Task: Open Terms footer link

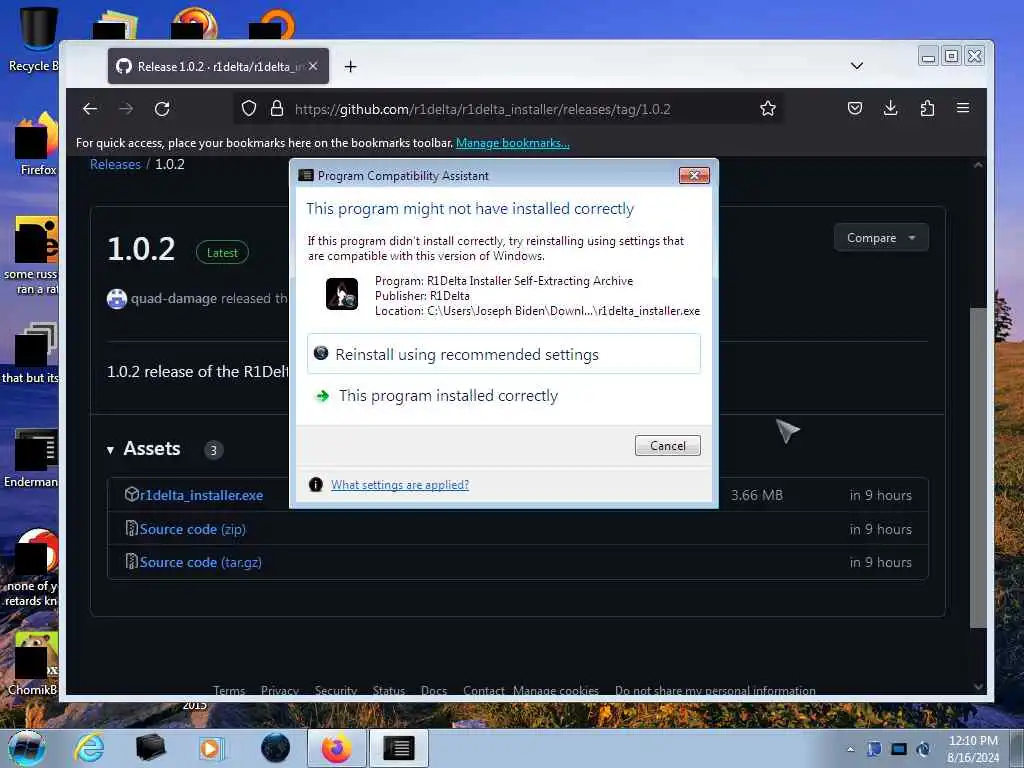Action: [229, 690]
